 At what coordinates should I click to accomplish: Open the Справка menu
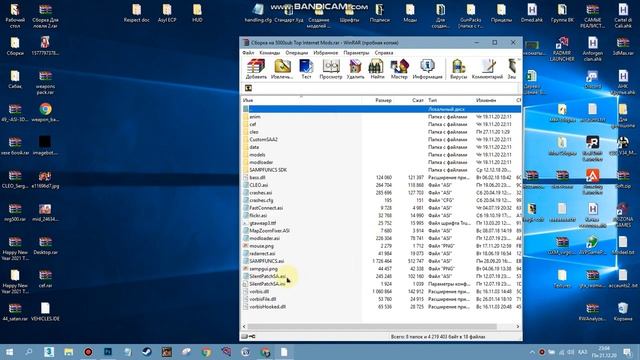click(x=384, y=53)
